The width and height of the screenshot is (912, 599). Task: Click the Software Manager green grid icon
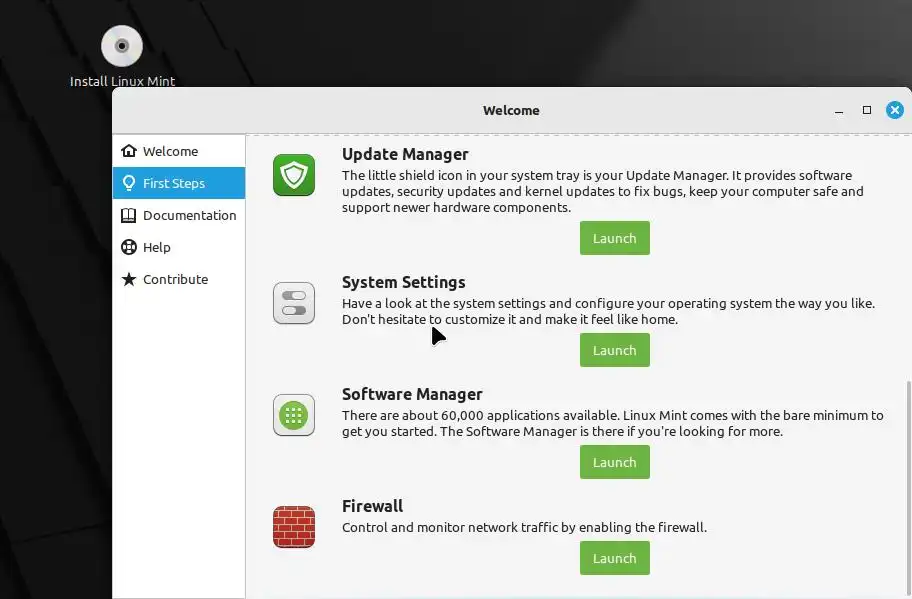[x=294, y=415]
